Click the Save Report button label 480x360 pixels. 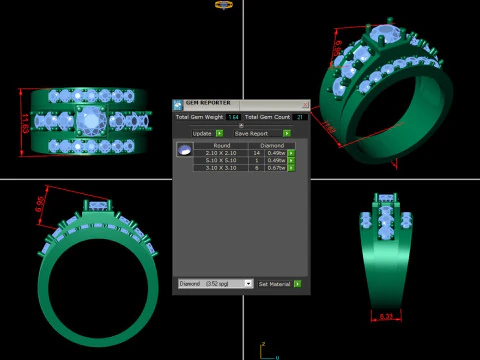[251, 133]
